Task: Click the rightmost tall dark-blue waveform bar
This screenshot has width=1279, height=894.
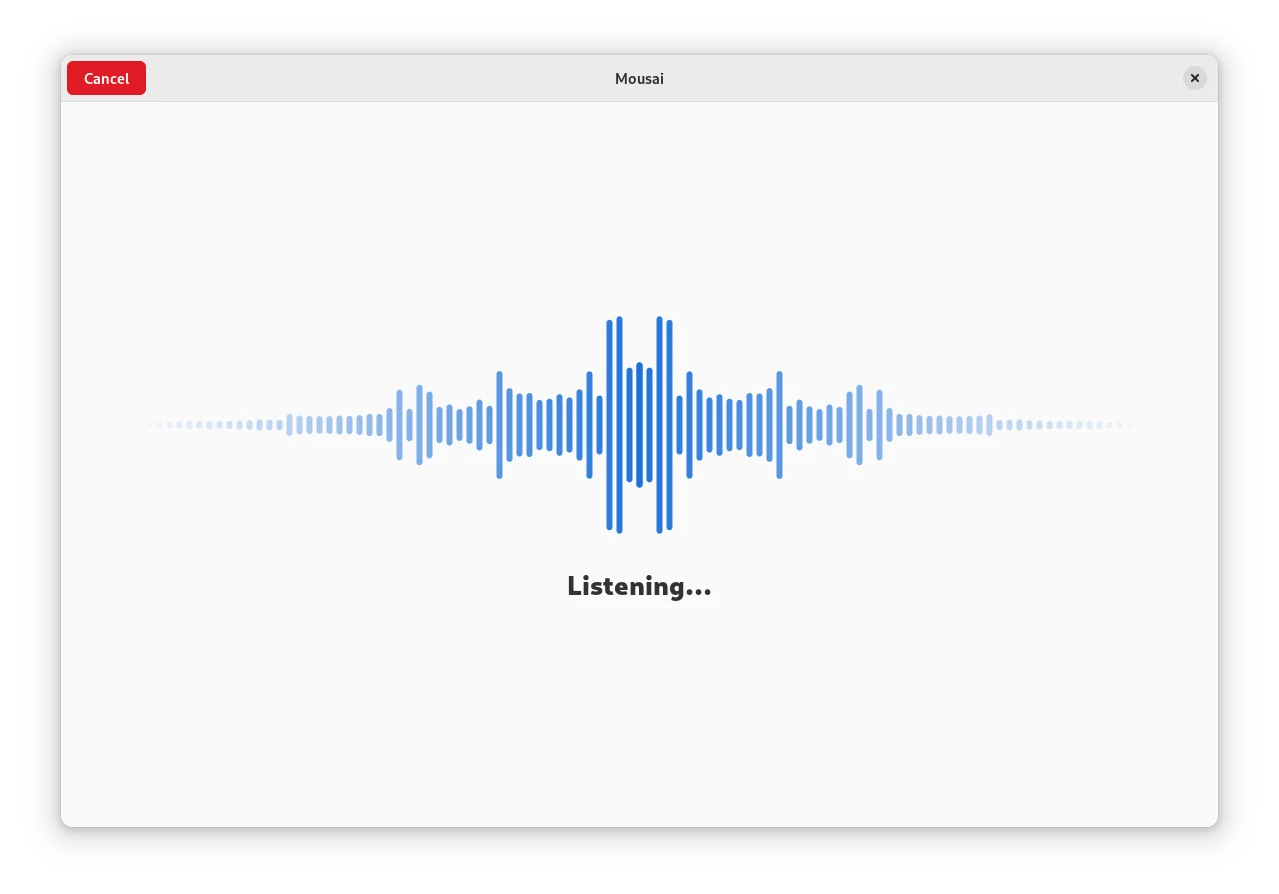Action: tap(669, 424)
